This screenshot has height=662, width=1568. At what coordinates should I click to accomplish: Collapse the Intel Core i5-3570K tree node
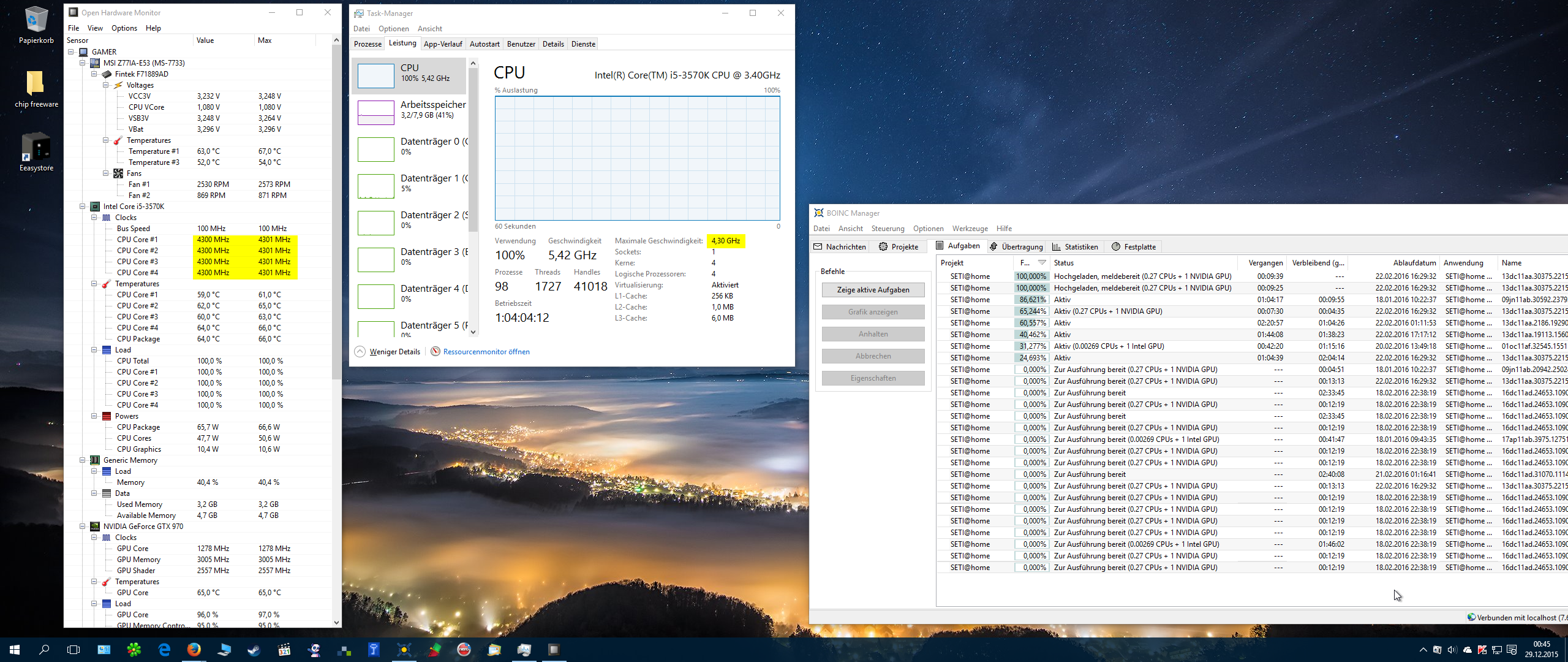[x=83, y=207]
